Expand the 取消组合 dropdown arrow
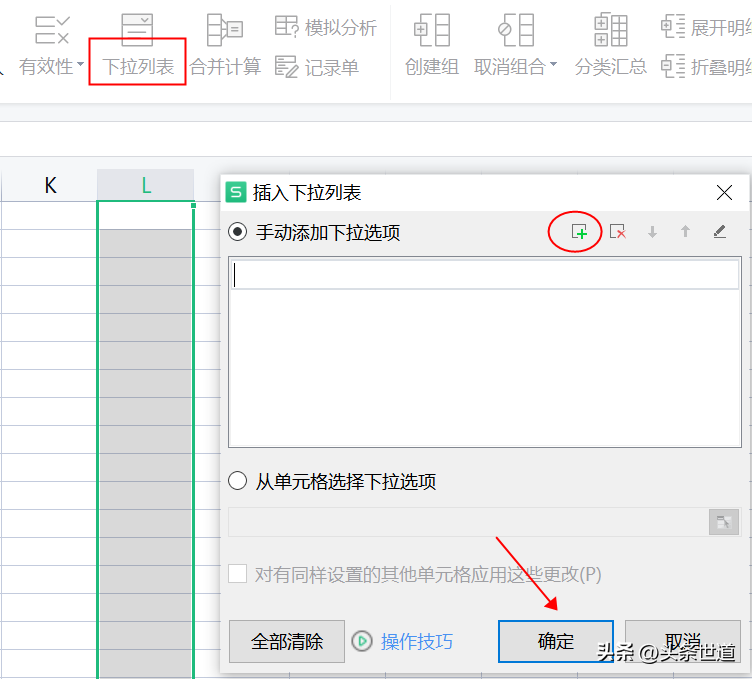Image resolution: width=752 pixels, height=679 pixels. [x=553, y=64]
